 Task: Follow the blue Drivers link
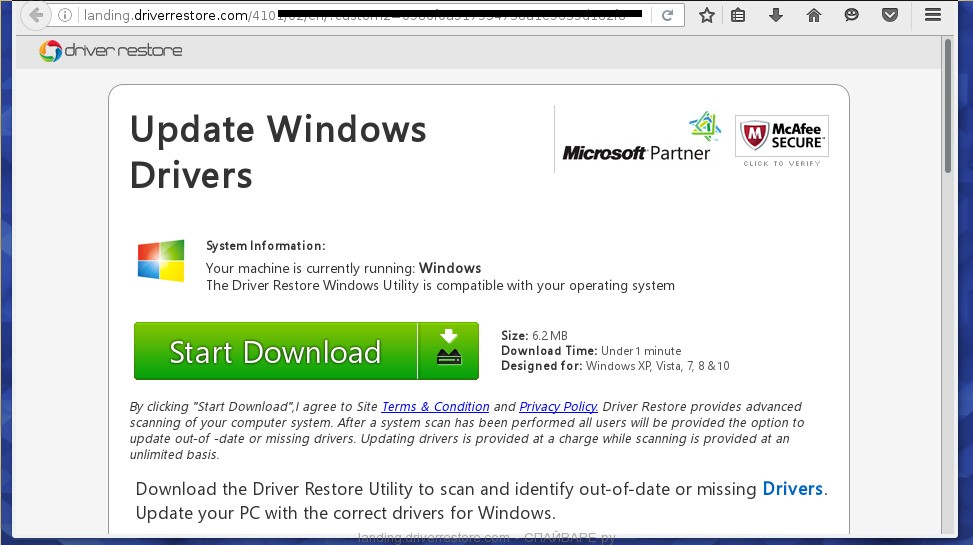pos(793,489)
